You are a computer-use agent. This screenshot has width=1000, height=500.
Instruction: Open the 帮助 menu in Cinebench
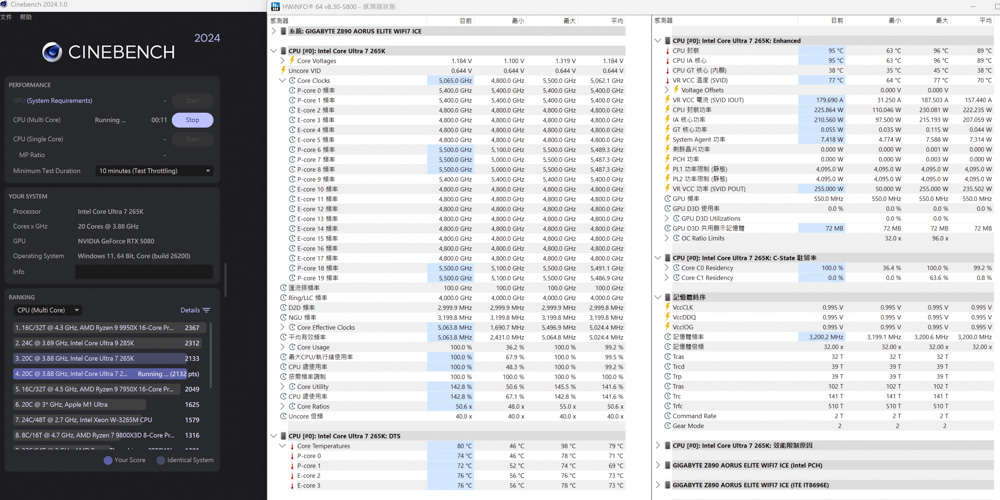coord(26,17)
